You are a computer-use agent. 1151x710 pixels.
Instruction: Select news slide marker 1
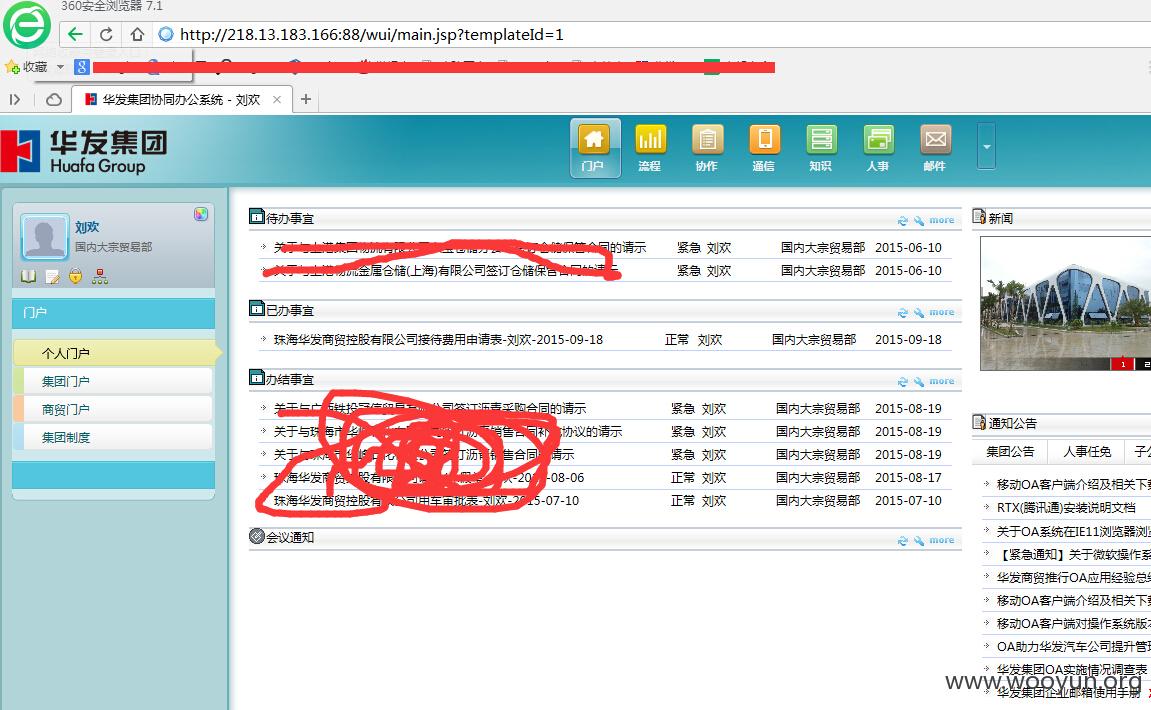click(1122, 363)
